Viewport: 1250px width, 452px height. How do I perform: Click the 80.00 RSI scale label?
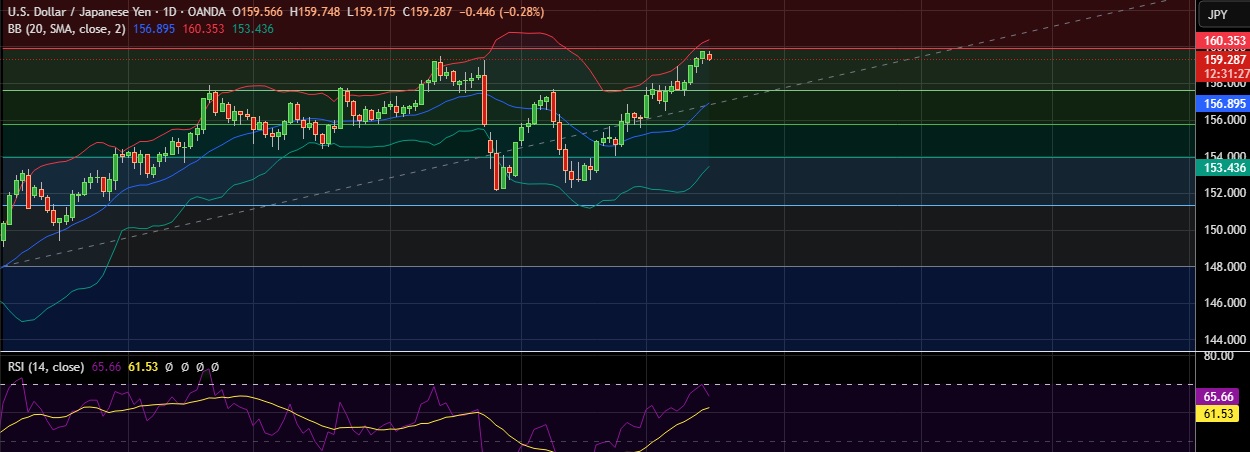tap(1220, 356)
